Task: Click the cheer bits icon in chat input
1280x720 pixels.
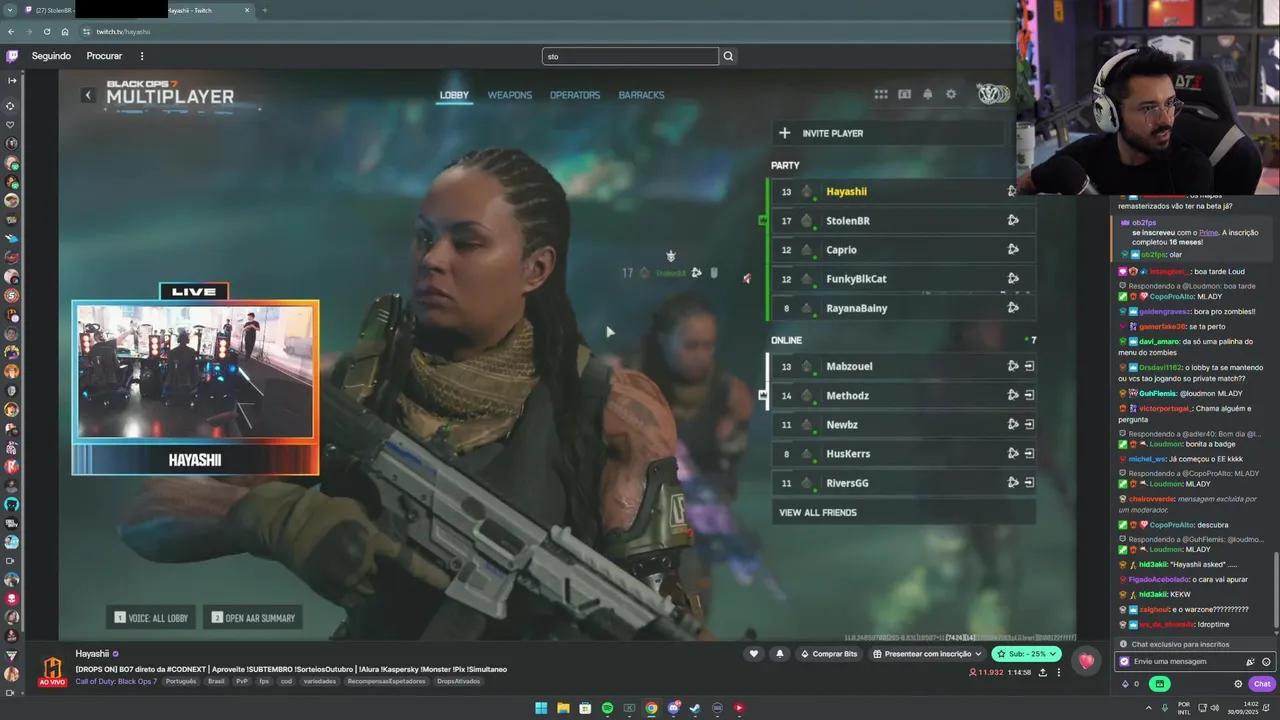Action: [x=1250, y=662]
